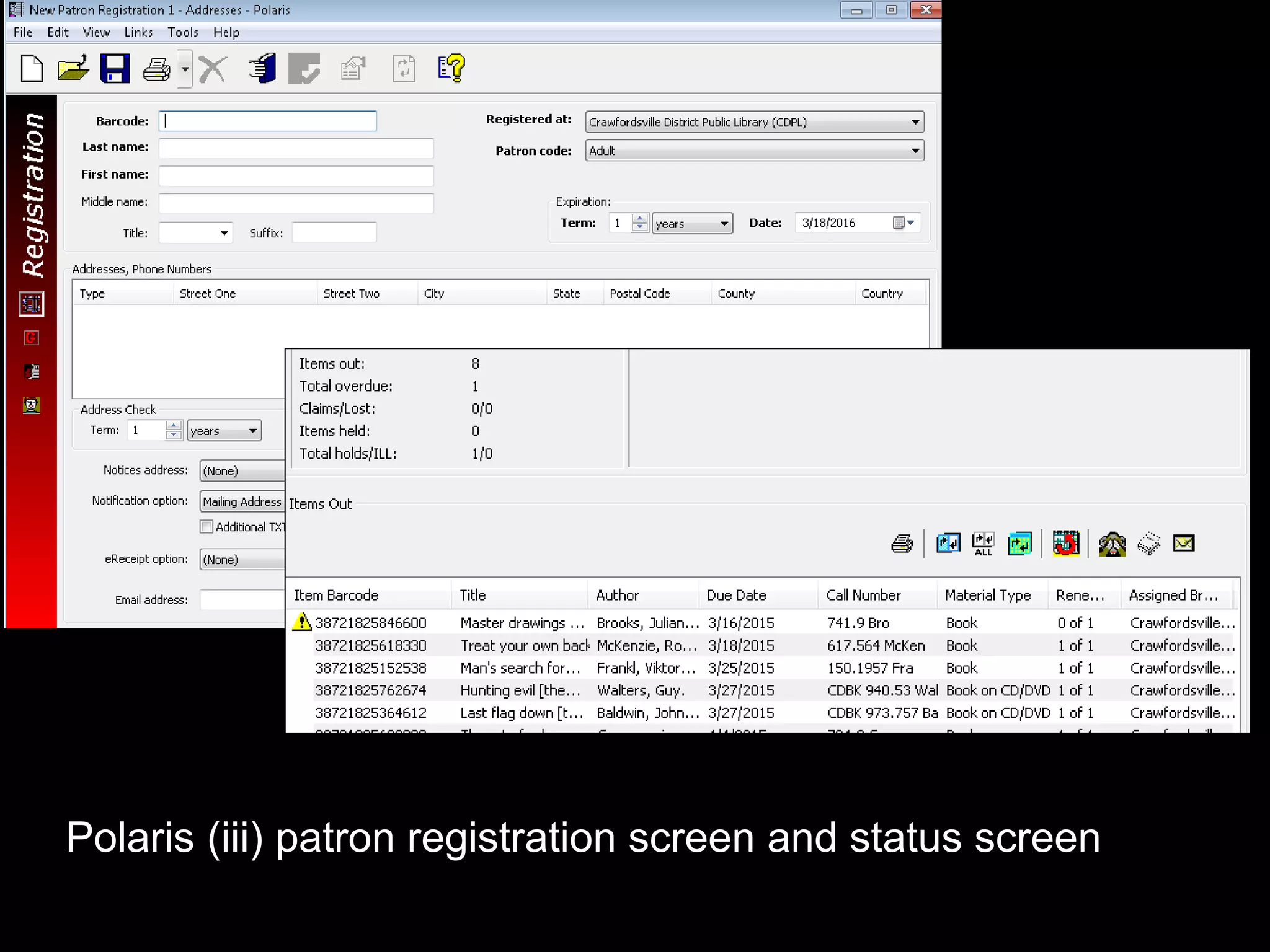Select the Frankl, Viktor author cell
This screenshot has width=1270, height=952.
click(646, 668)
